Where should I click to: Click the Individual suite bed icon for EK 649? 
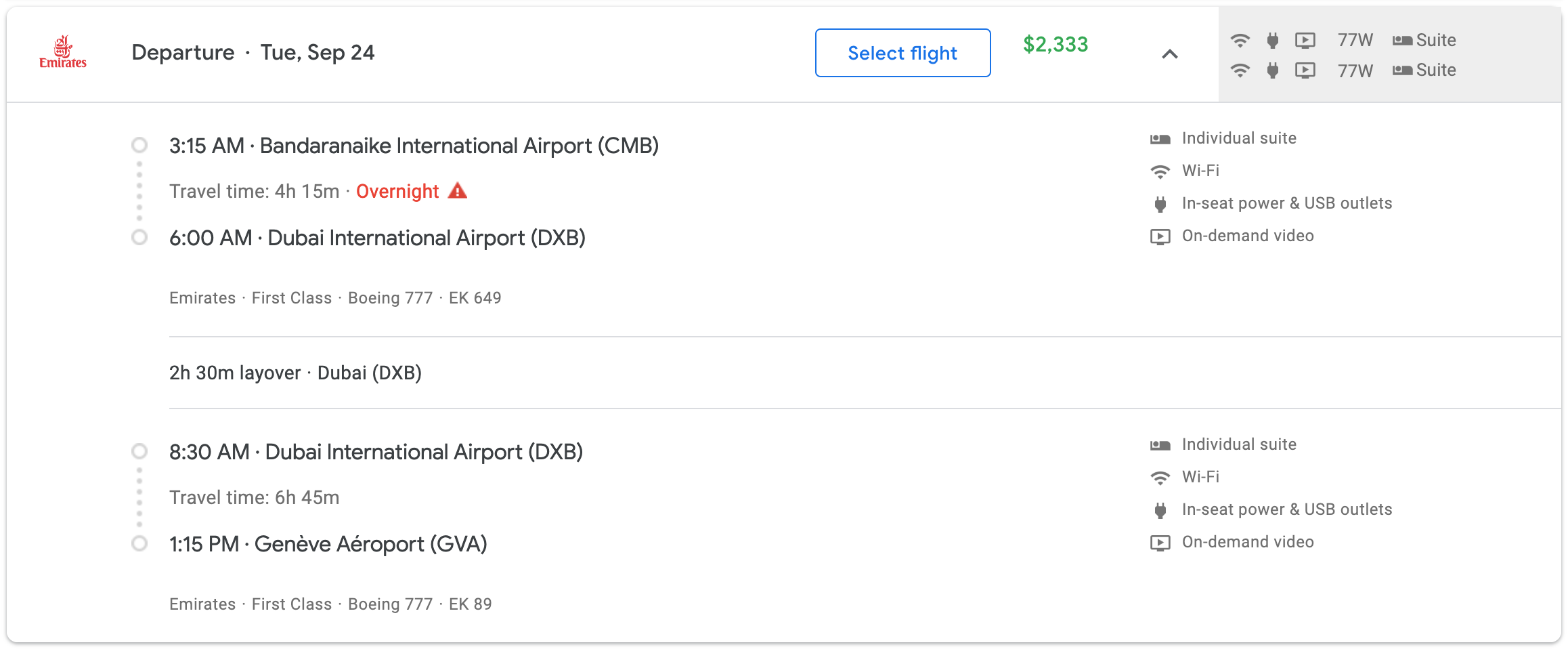(x=1160, y=139)
